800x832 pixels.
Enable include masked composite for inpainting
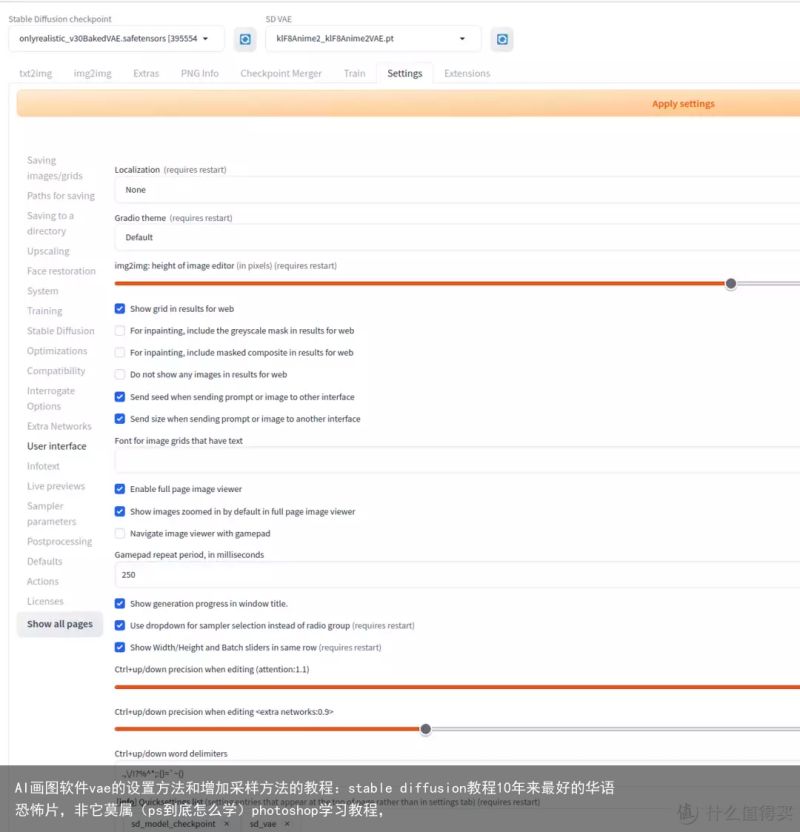120,352
